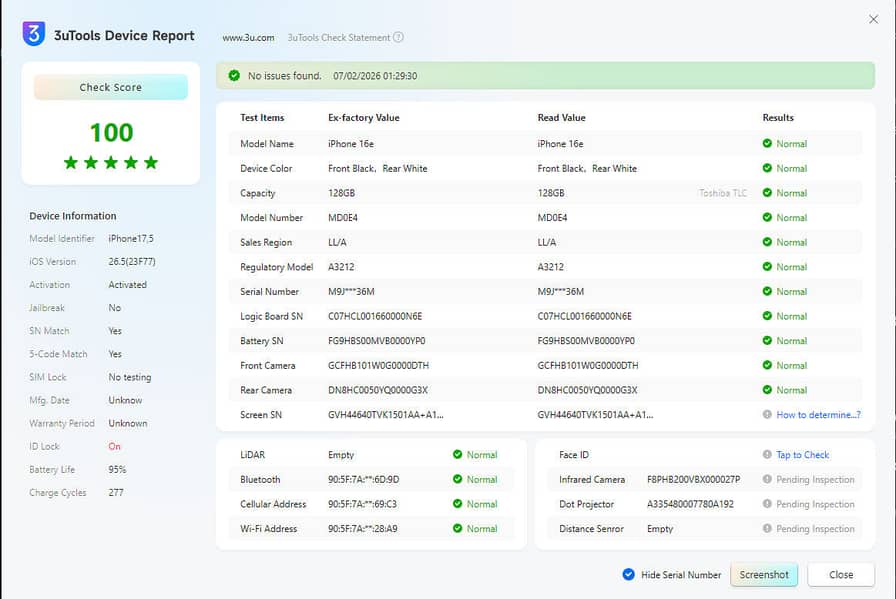Open the www.3u.com link
This screenshot has height=599, width=896.
point(248,38)
